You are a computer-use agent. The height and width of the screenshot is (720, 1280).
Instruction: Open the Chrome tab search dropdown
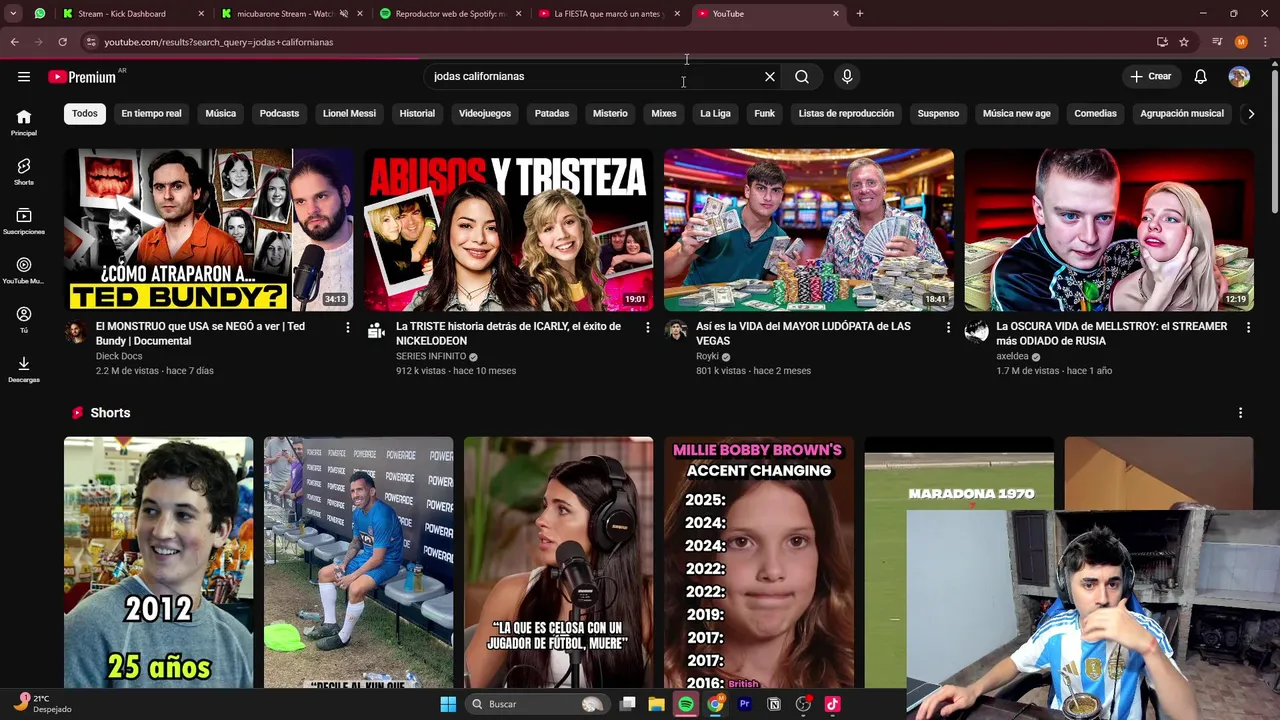[13, 14]
